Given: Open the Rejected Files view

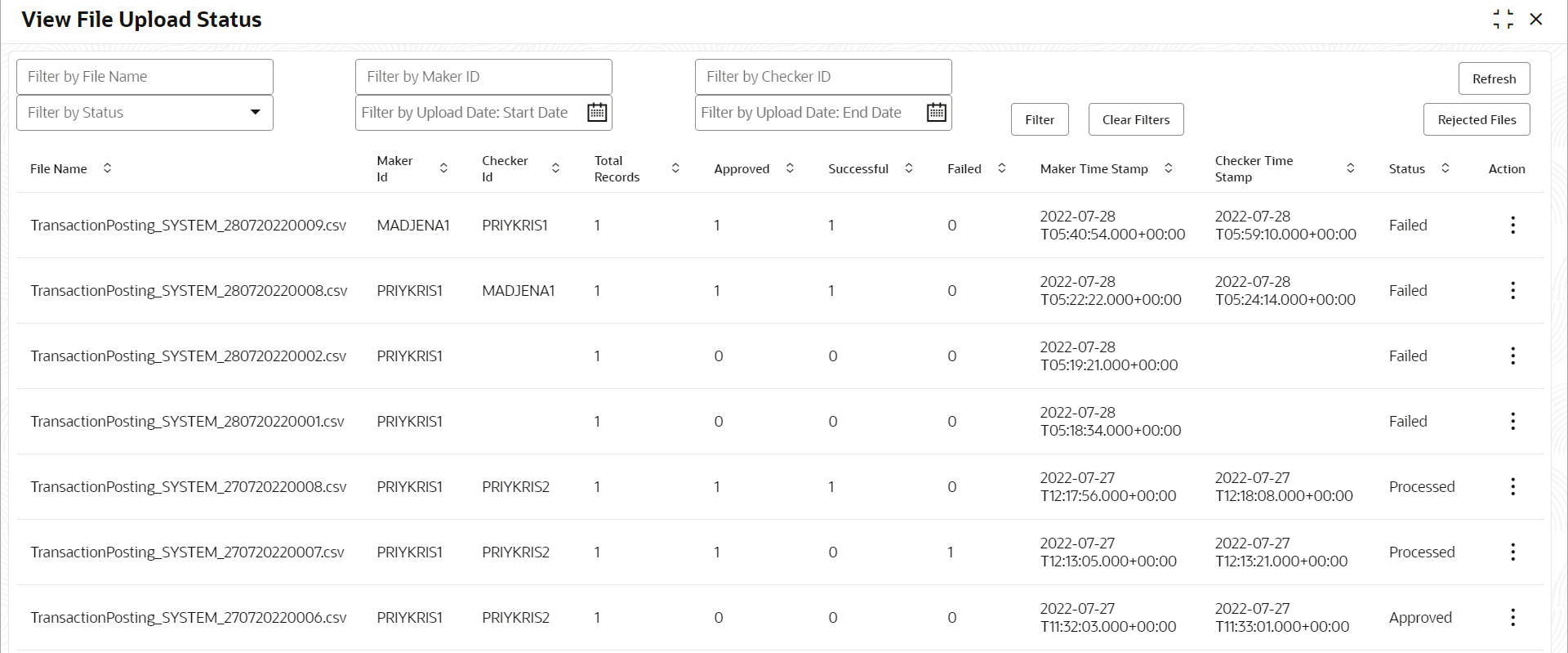Looking at the screenshot, I should (1477, 119).
